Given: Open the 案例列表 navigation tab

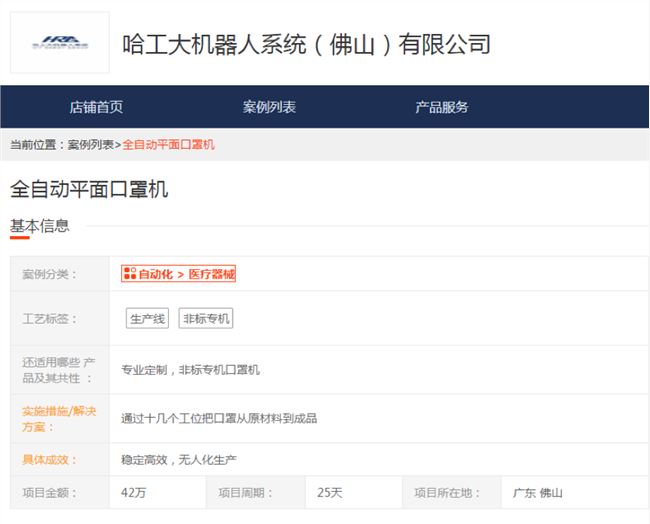Looking at the screenshot, I should 269,107.
